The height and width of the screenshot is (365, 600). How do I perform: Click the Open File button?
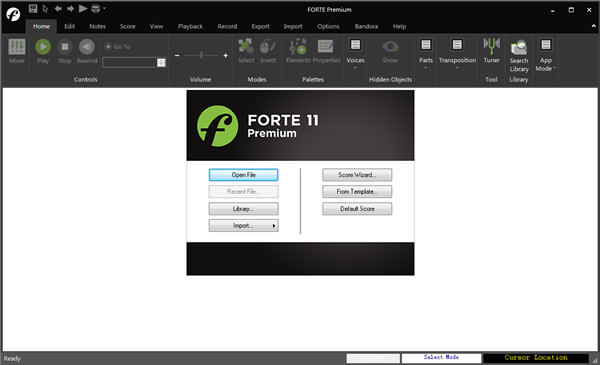pos(243,175)
